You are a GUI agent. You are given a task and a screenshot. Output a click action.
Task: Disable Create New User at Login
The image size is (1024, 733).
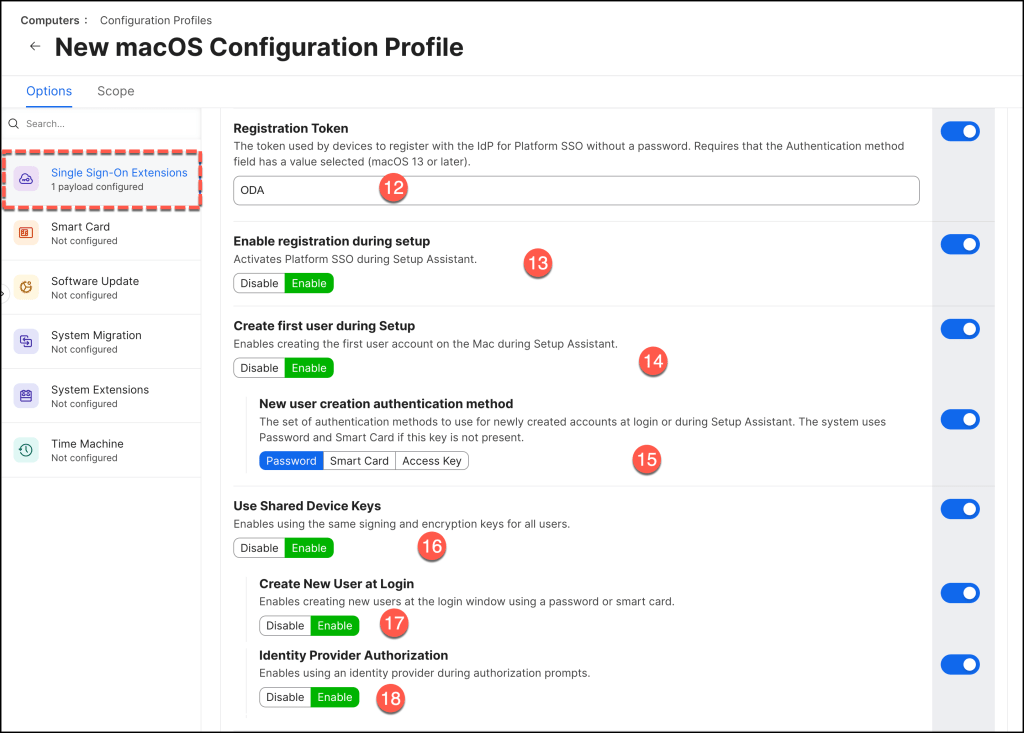point(285,626)
